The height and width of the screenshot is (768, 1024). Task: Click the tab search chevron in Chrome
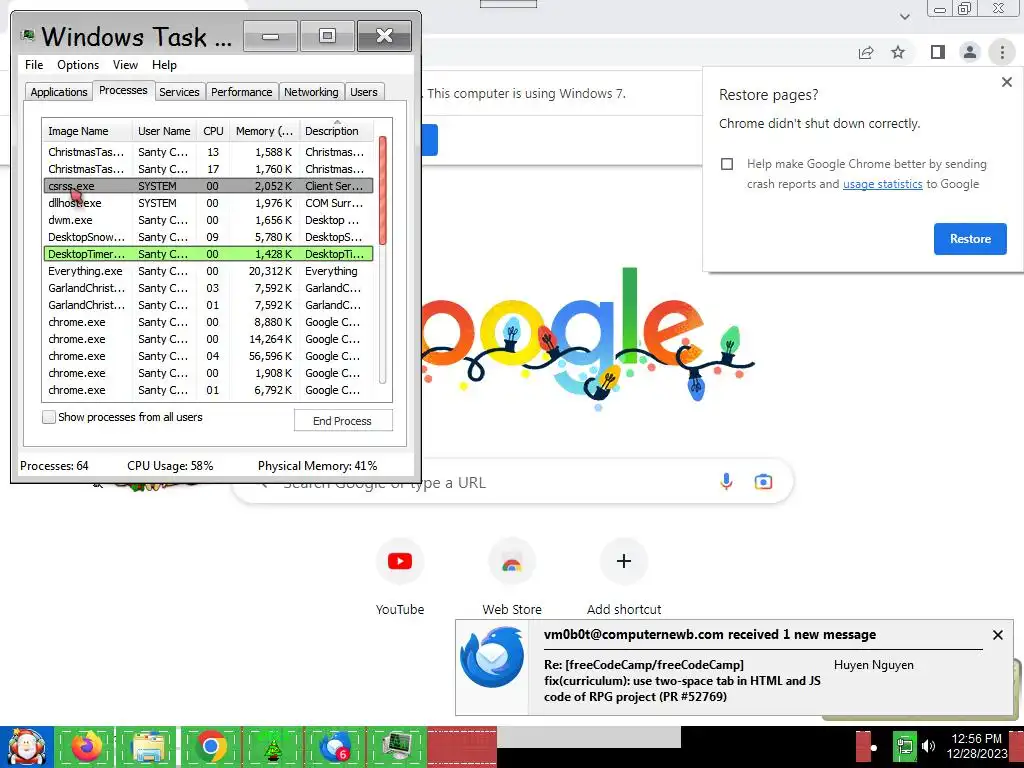(904, 16)
